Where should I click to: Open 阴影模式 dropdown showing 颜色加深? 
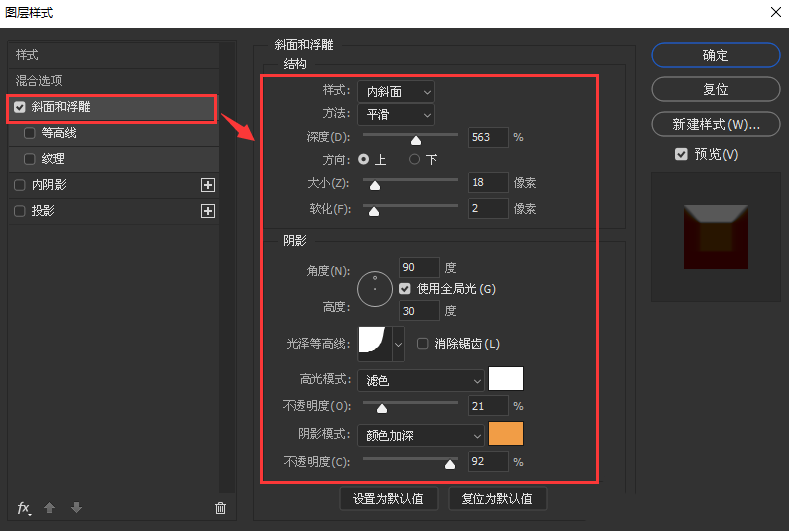[x=421, y=435]
